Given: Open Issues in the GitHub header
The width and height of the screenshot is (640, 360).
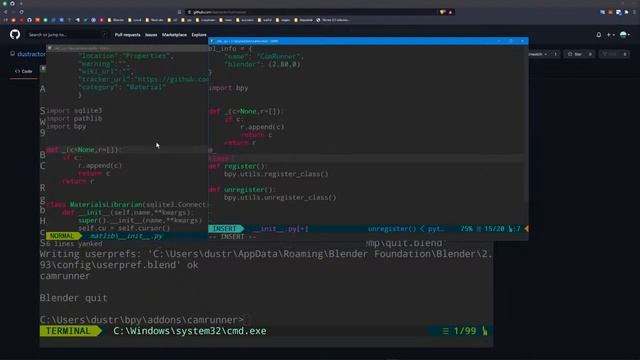Looking at the screenshot, I should [151, 35].
